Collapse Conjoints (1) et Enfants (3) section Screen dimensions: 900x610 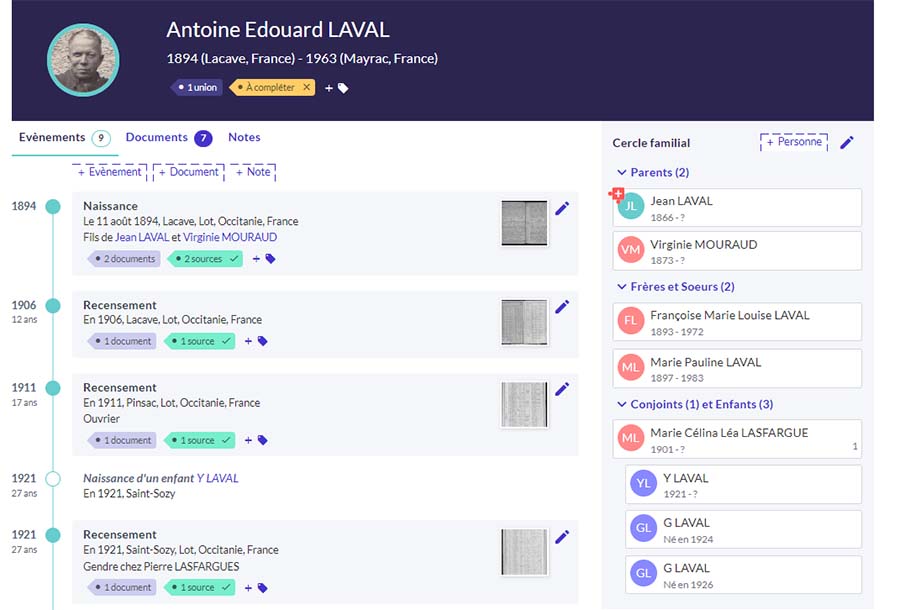point(622,405)
